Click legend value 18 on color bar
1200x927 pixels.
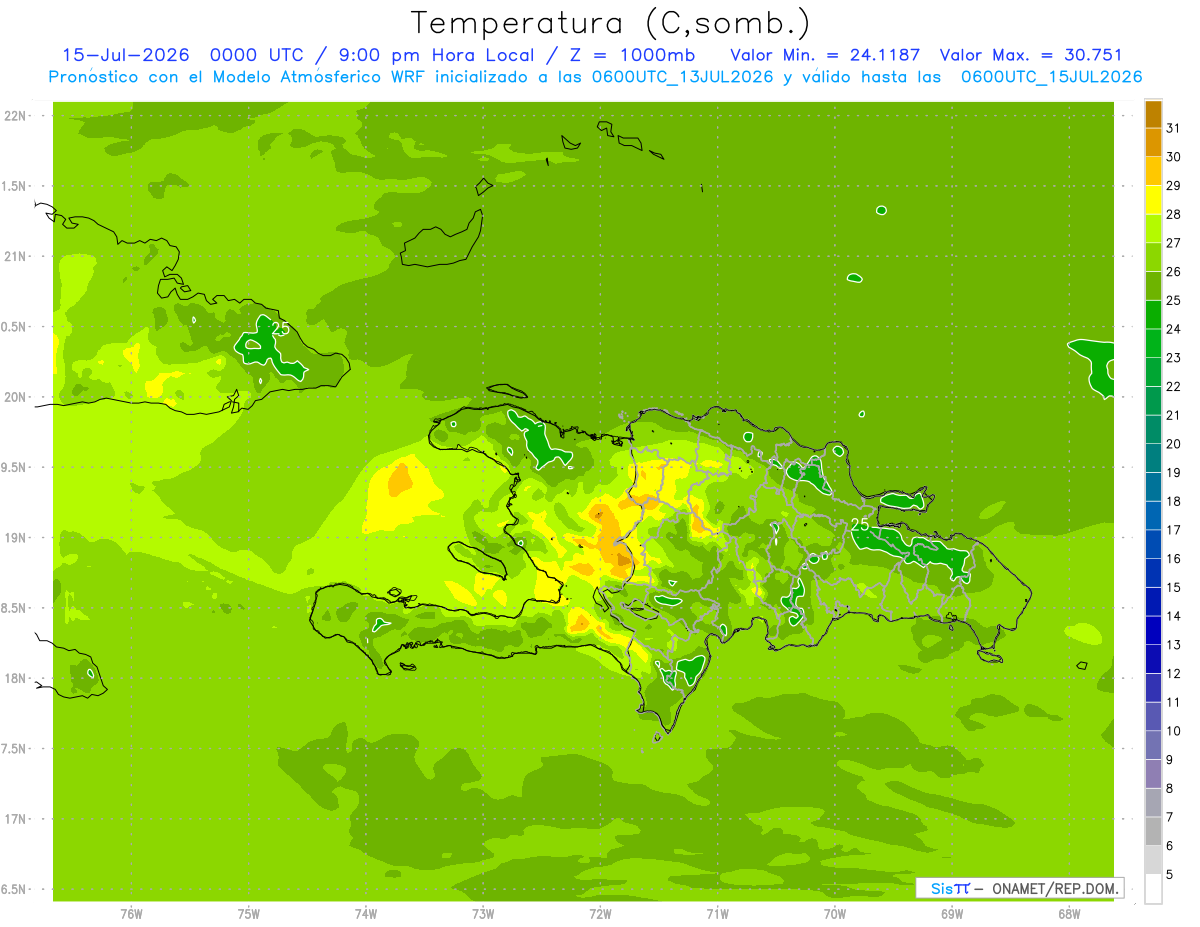coord(1173,501)
